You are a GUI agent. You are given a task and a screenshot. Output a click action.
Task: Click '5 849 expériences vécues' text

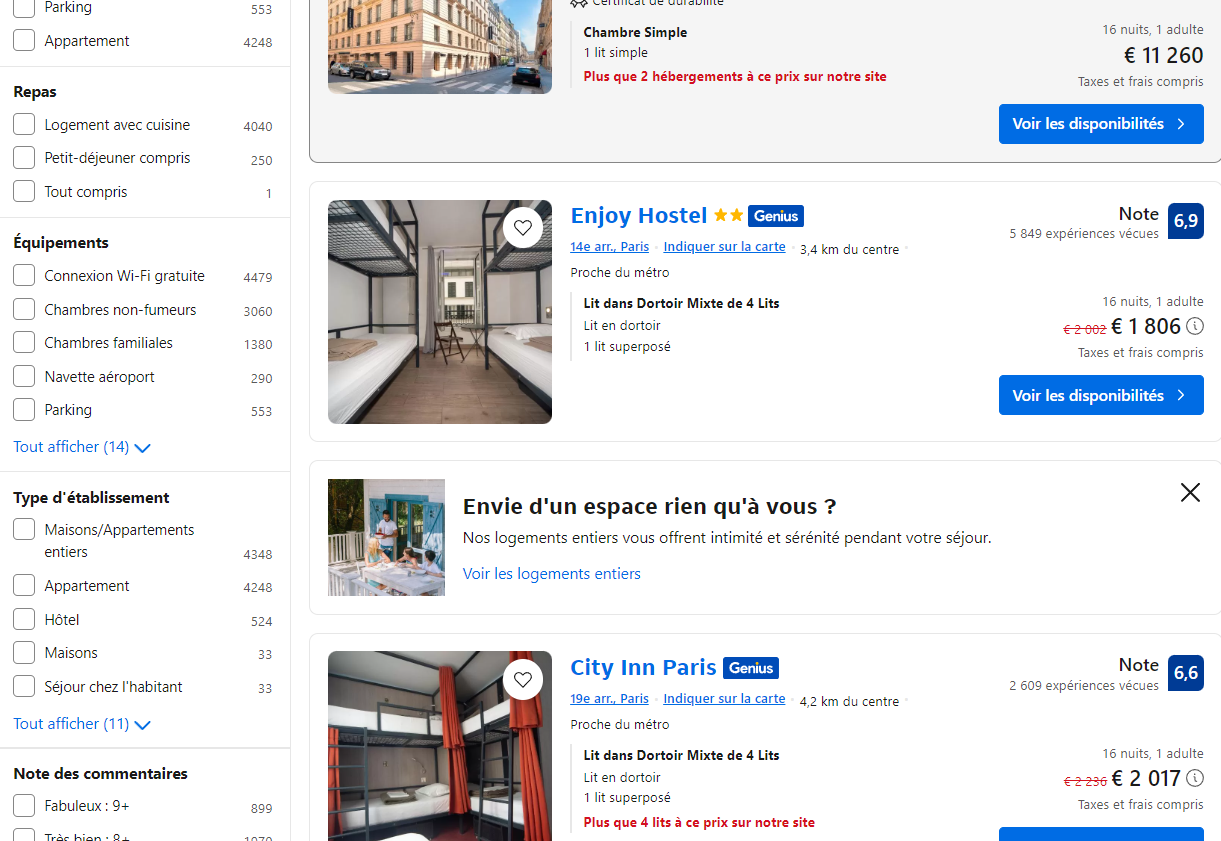coord(1084,234)
